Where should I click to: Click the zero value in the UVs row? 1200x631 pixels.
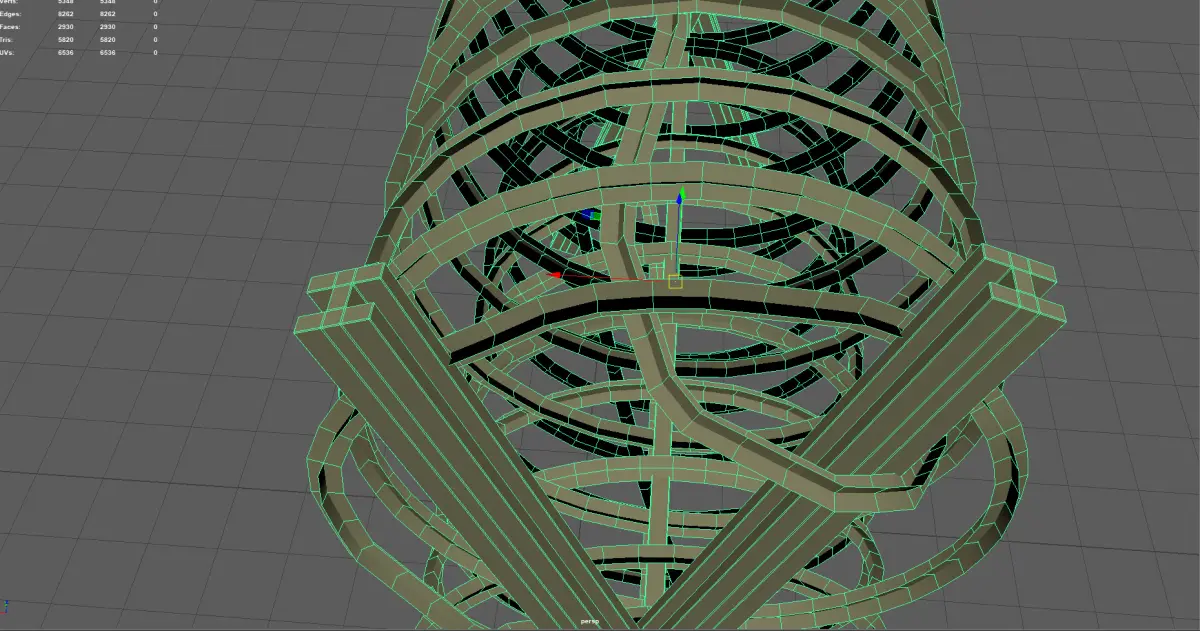point(155,51)
